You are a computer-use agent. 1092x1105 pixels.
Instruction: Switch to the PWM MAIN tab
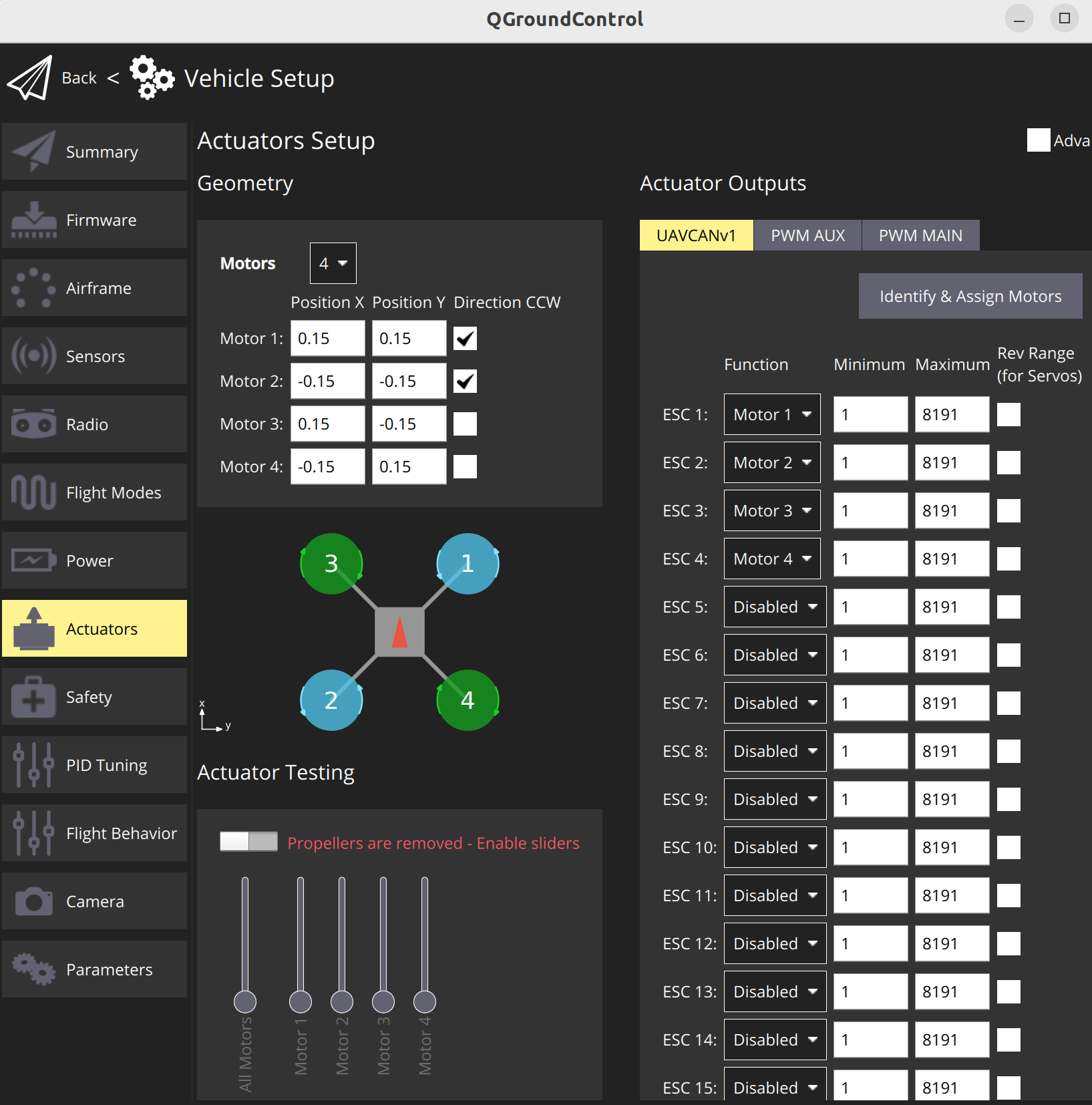[920, 236]
